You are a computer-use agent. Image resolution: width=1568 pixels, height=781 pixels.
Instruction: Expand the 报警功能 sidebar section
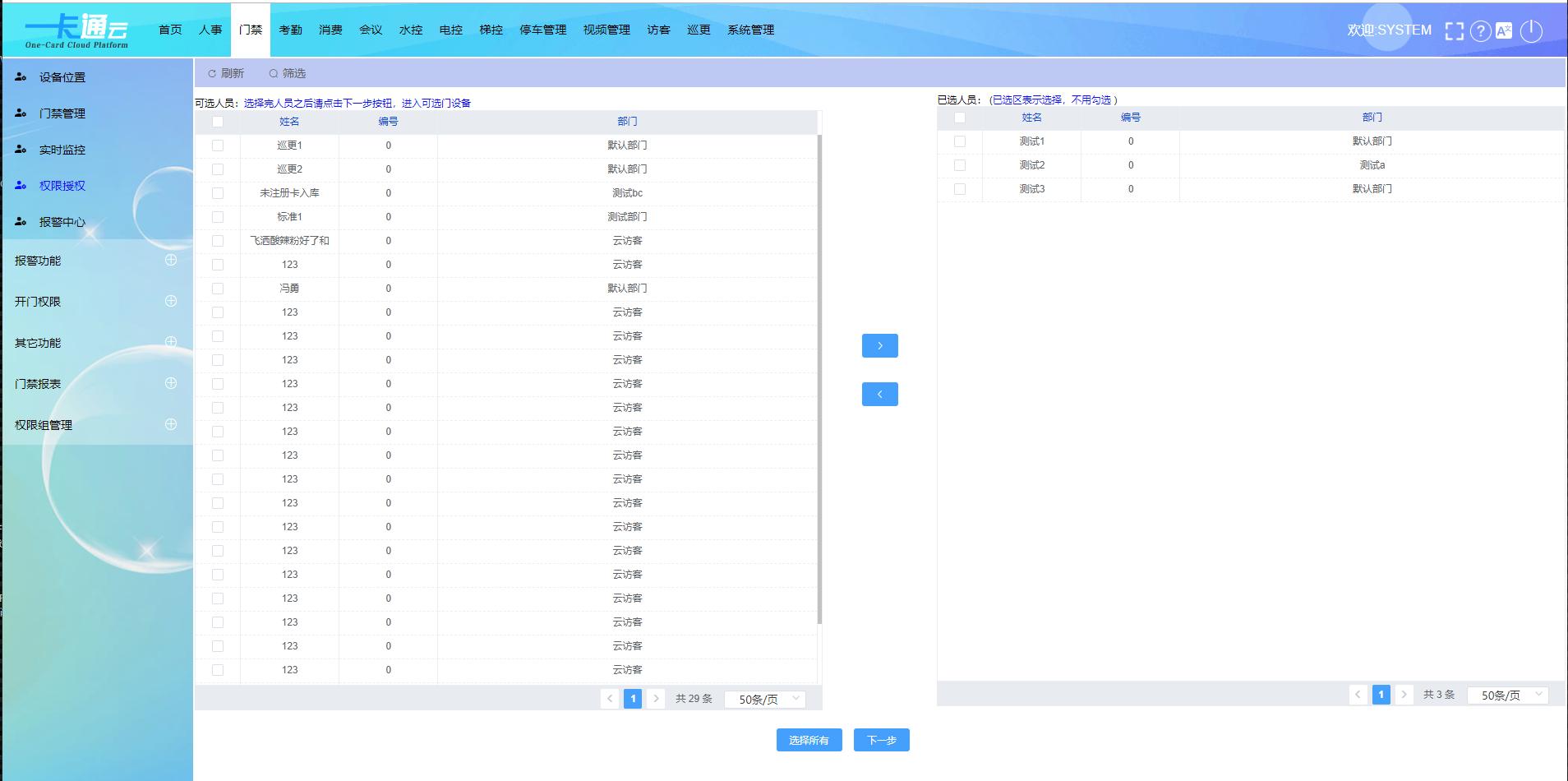(x=171, y=261)
